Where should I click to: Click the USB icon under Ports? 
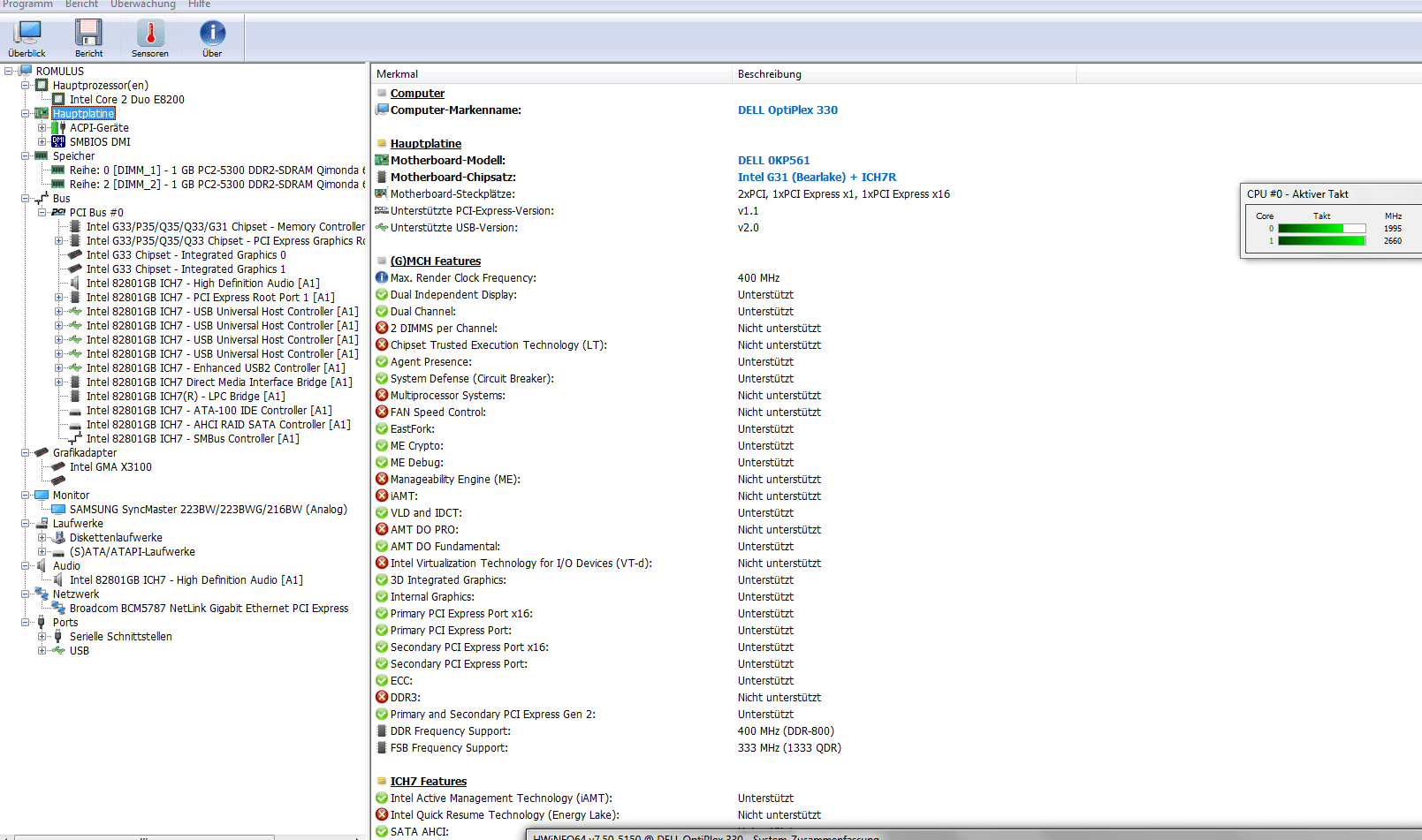pyautogui.click(x=58, y=650)
